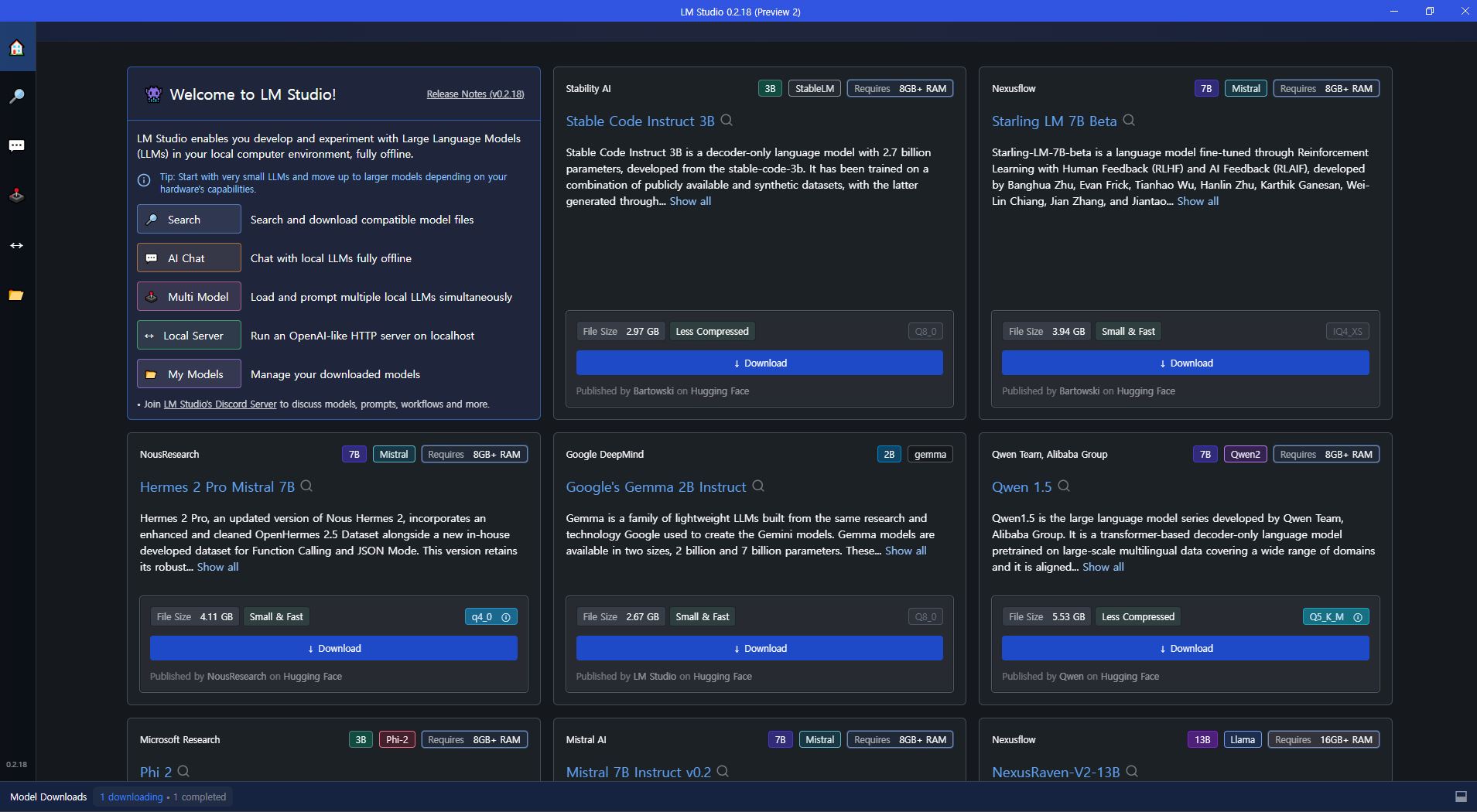Click the info icon on the q4_0 badge

coord(506,617)
